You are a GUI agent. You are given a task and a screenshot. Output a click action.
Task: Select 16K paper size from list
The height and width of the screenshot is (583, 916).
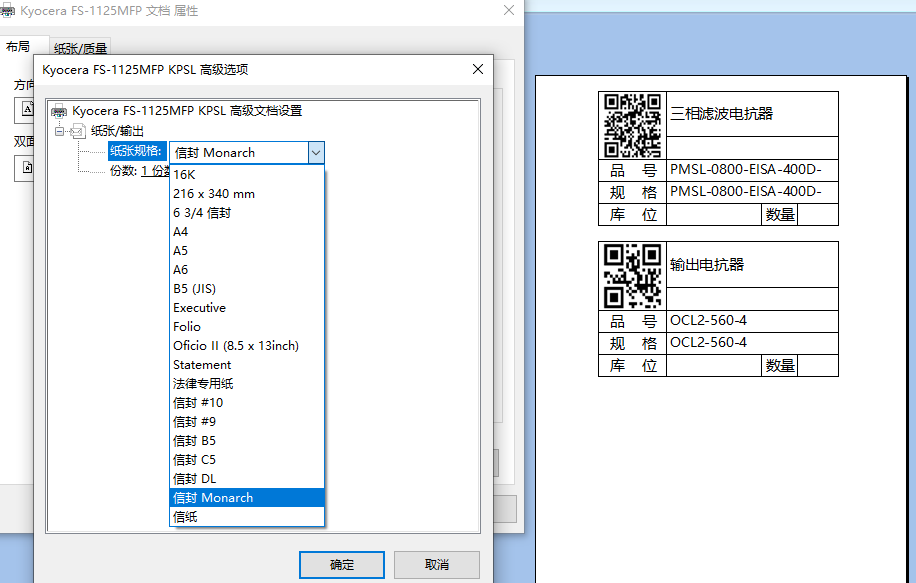pos(247,175)
